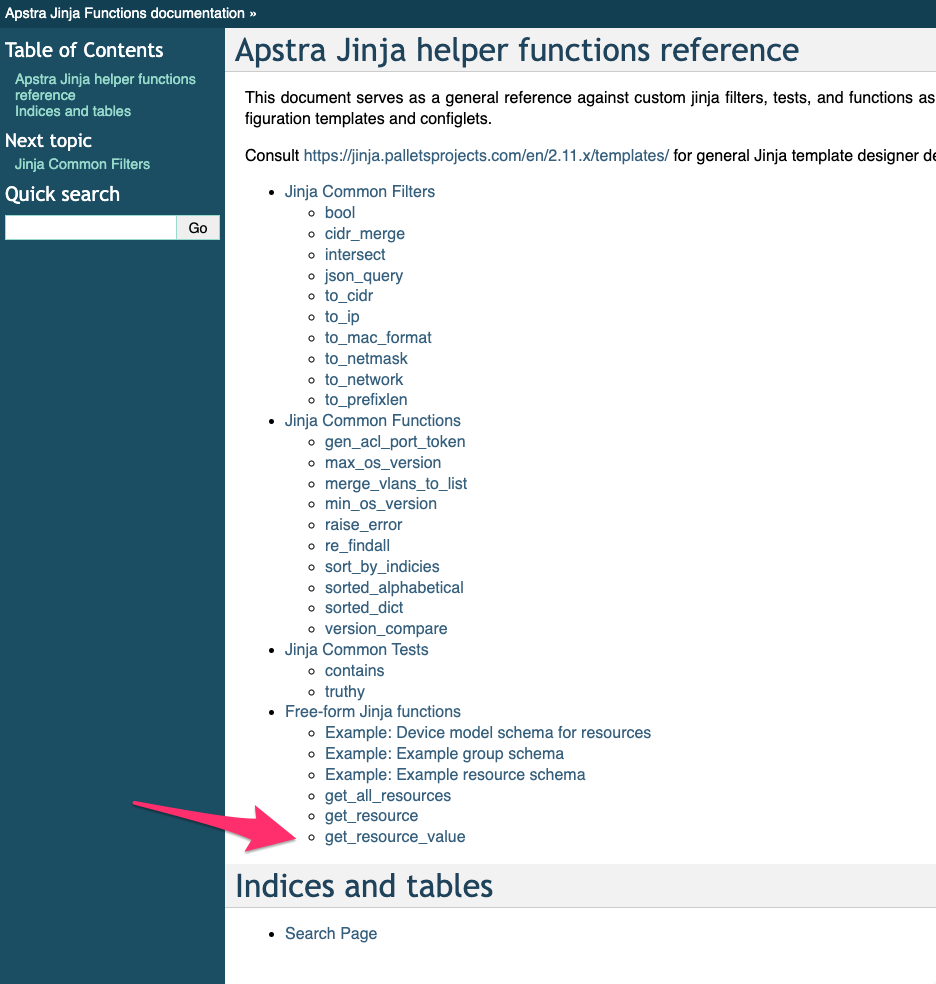Open the cidr_merge filter documentation

[x=364, y=233]
